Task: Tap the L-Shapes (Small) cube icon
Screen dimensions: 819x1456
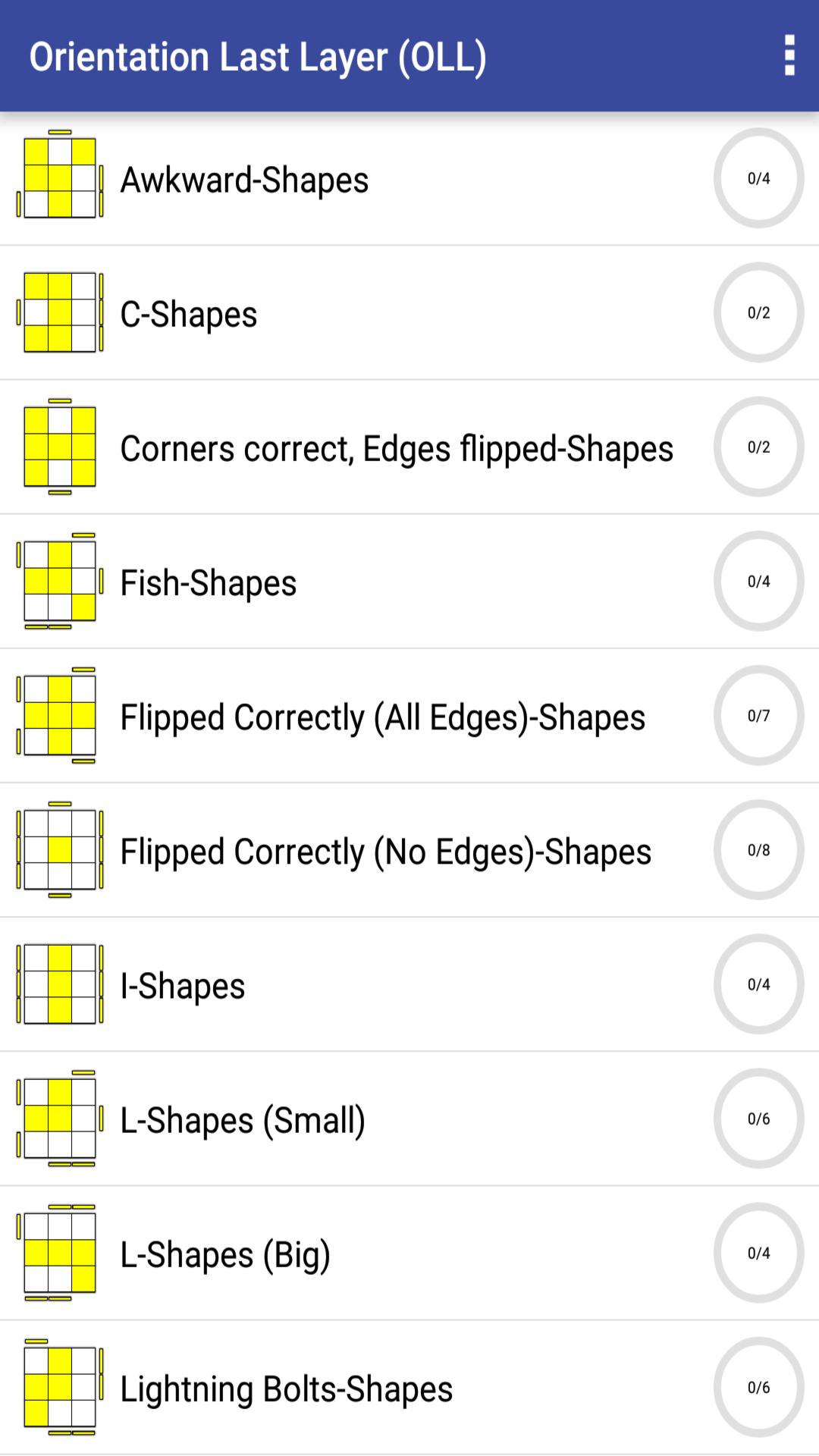Action: coord(60,1119)
